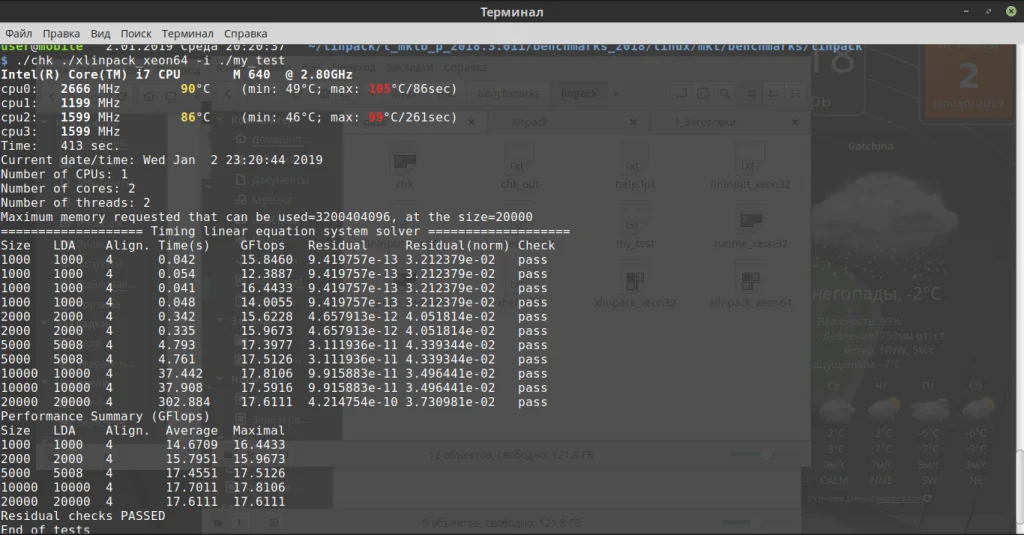Click the 'Number of threads: 2' line
The width and height of the screenshot is (1024, 535).
coord(75,203)
